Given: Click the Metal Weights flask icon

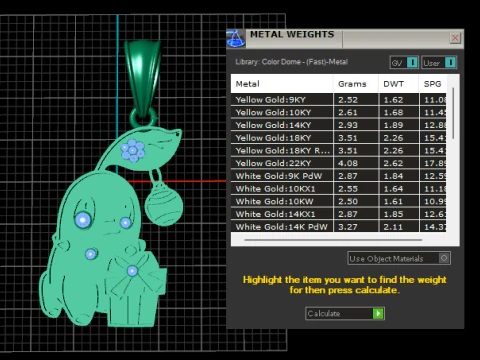Looking at the screenshot, I should point(236,39).
